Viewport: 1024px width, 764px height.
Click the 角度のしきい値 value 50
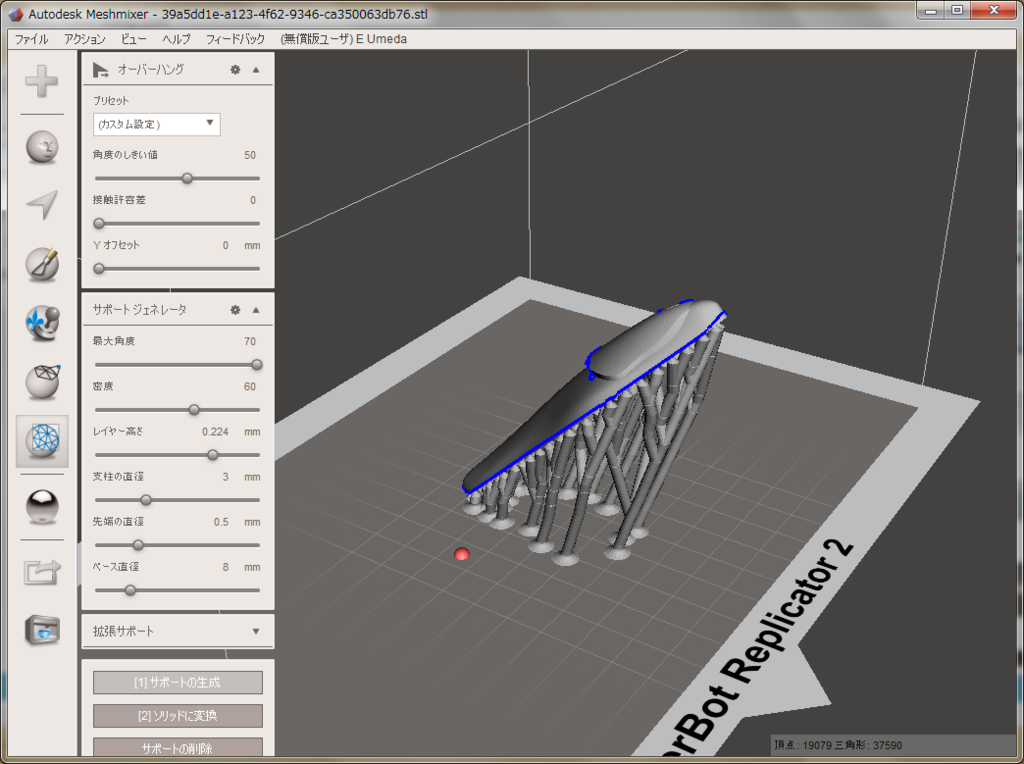click(249, 155)
